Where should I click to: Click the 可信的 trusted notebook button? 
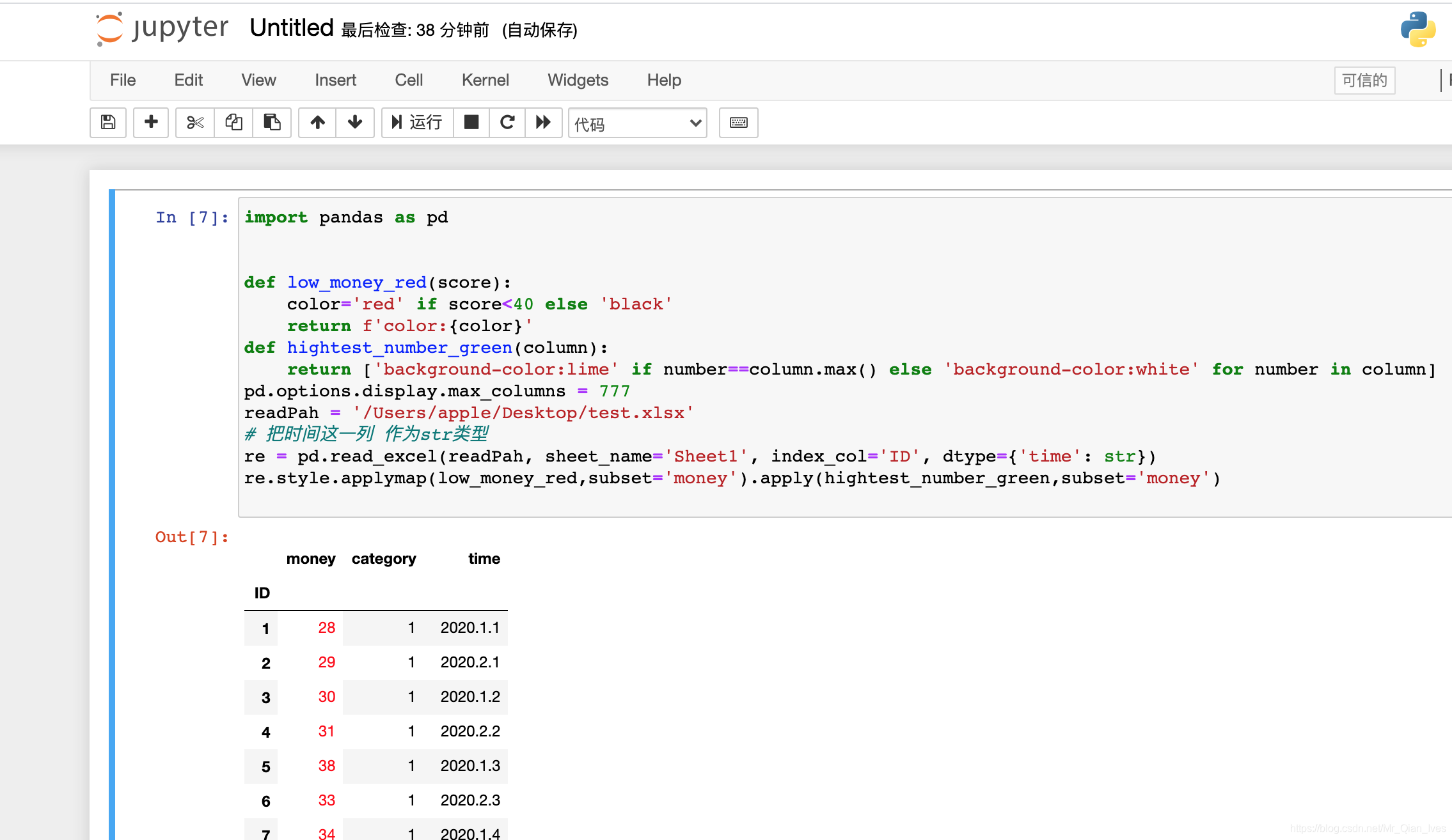(1364, 81)
